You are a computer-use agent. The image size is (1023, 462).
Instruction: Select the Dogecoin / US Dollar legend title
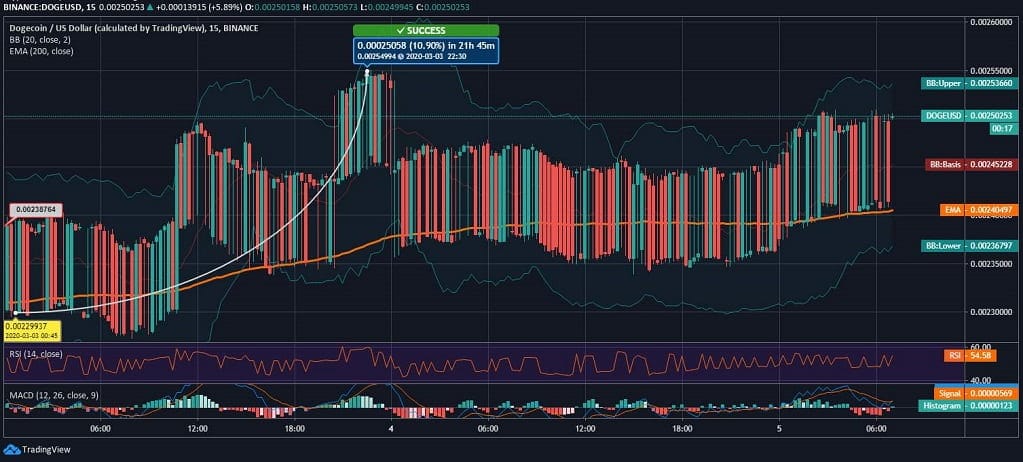pos(134,28)
